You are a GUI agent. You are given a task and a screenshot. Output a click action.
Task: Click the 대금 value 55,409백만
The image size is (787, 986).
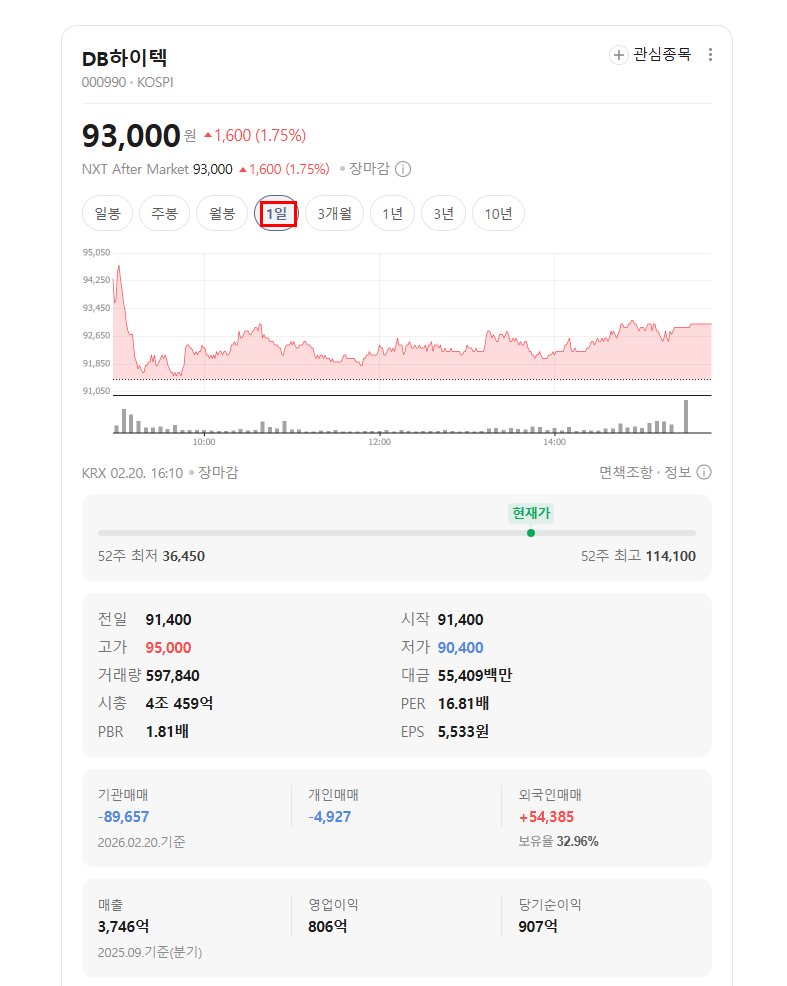(475, 675)
